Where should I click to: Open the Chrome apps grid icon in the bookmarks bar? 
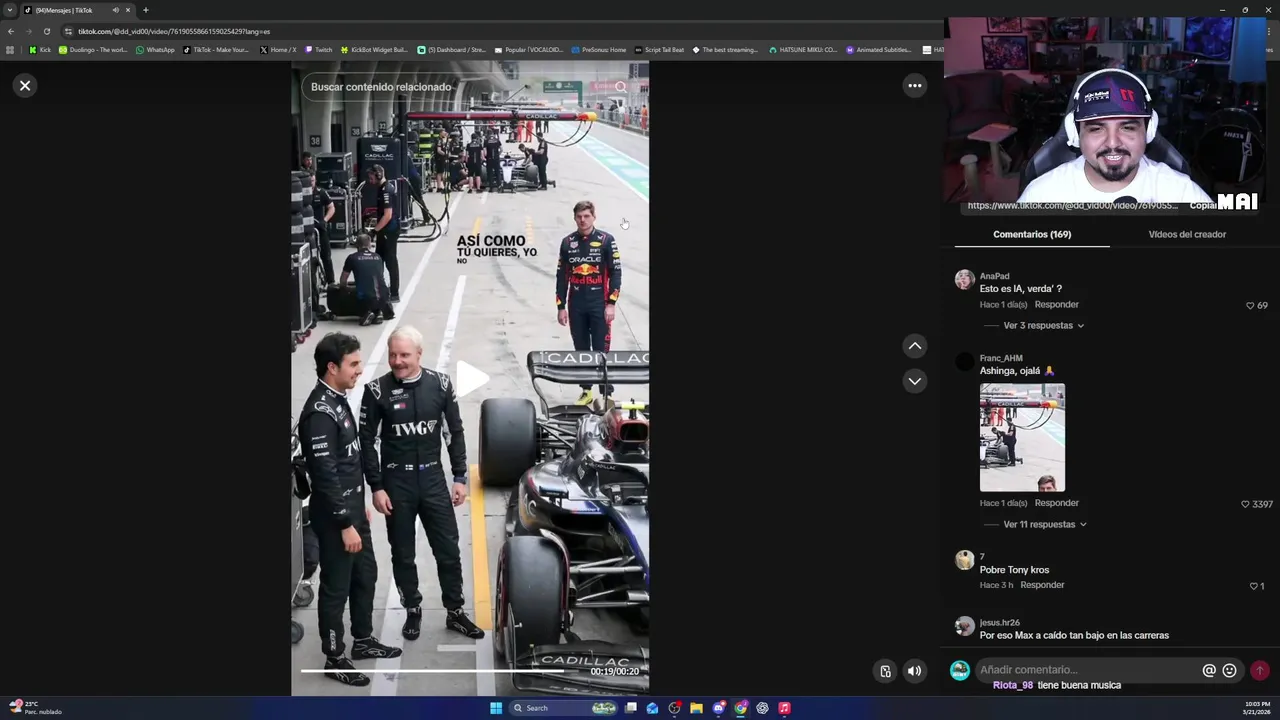(10, 50)
